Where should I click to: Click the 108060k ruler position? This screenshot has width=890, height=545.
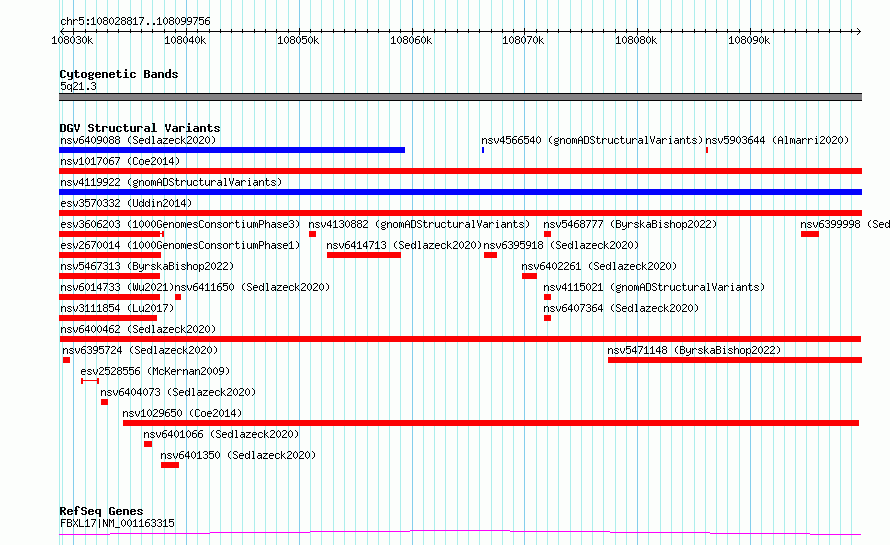(411, 40)
